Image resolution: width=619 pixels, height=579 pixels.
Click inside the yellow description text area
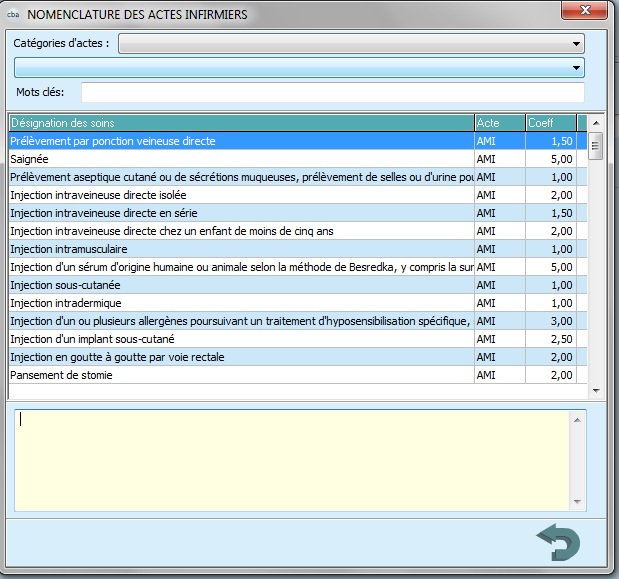(x=292, y=460)
